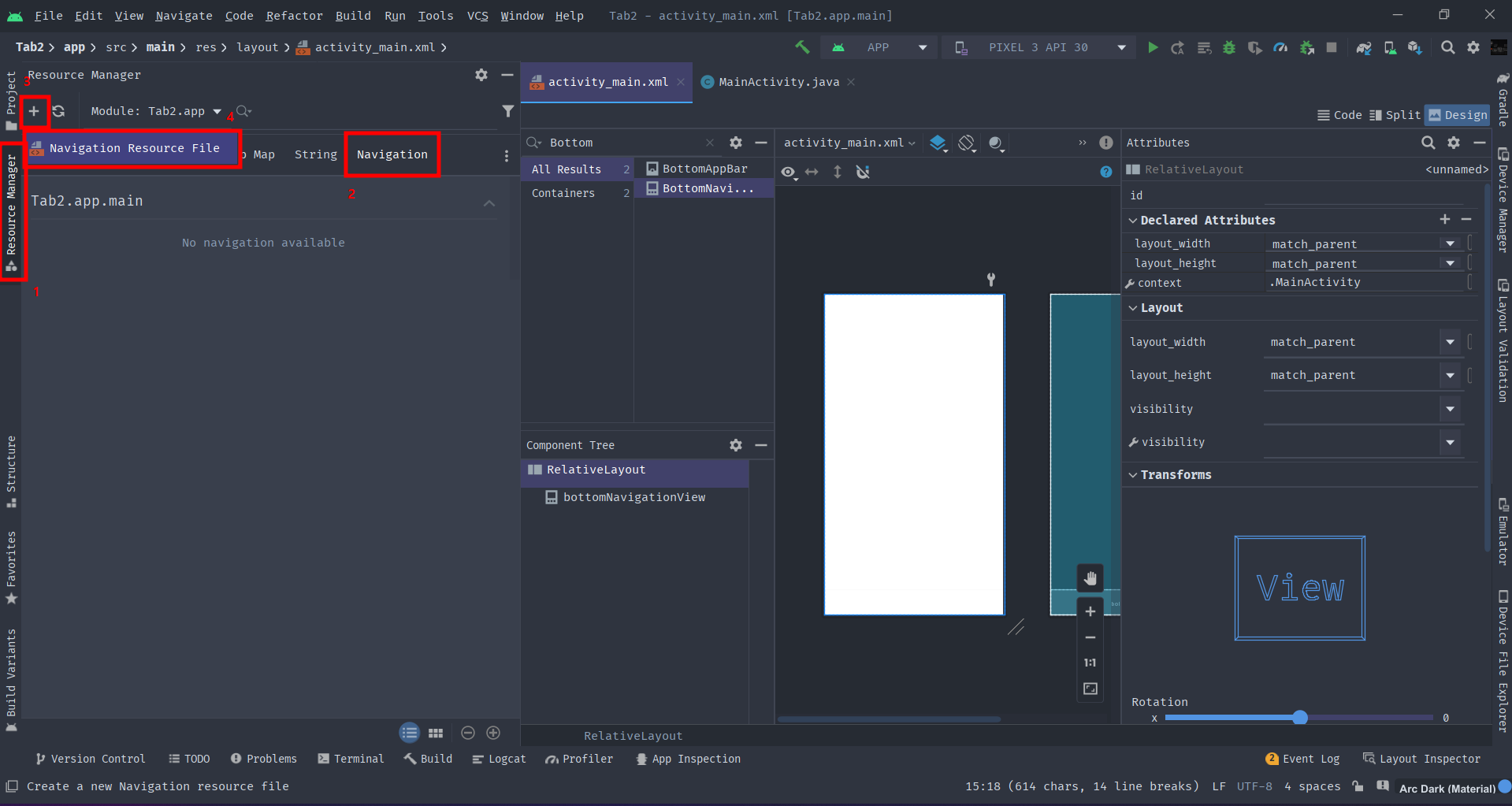Viewport: 1512px width, 806px height.
Task: Open the Resource Manager filter funnel icon
Action: coord(508,111)
